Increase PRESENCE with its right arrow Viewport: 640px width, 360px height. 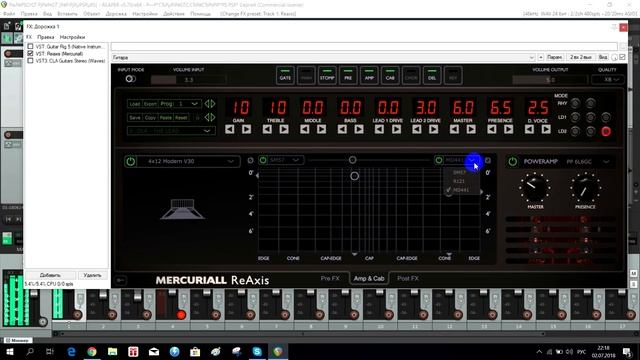click(x=509, y=129)
